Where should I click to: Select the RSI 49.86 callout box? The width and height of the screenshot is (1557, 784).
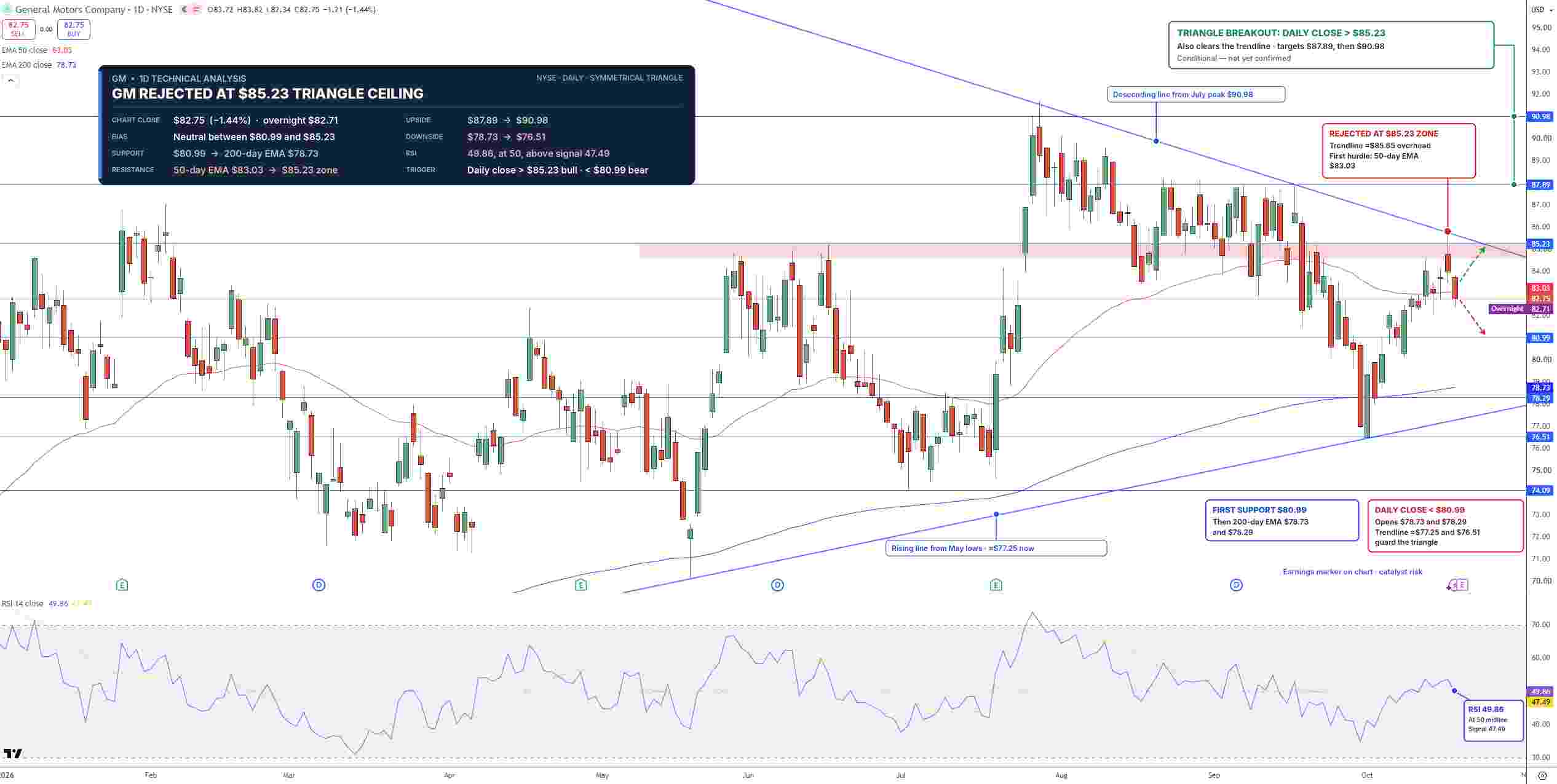point(1493,720)
